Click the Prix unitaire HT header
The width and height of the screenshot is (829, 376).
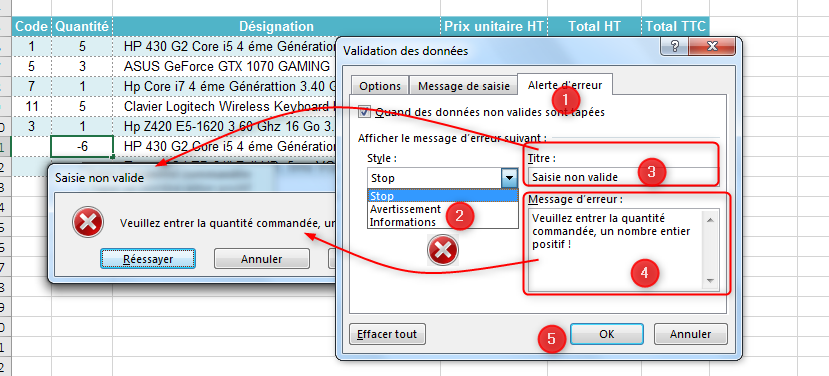[x=494, y=26]
